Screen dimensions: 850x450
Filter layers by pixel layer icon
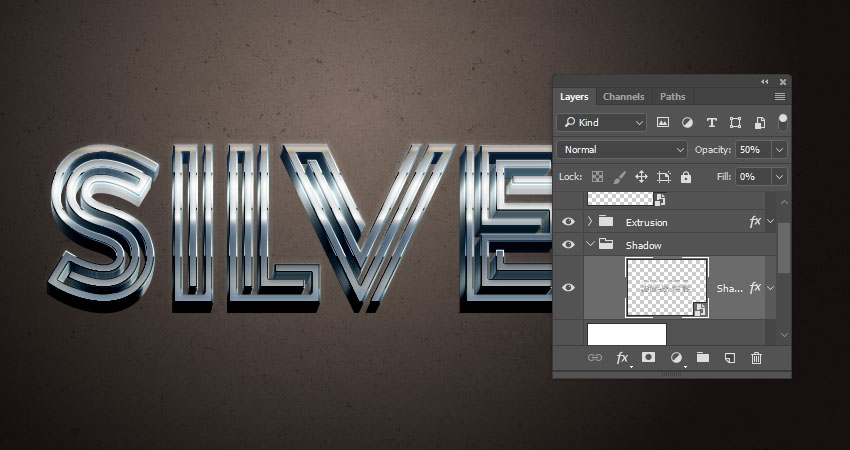(663, 123)
